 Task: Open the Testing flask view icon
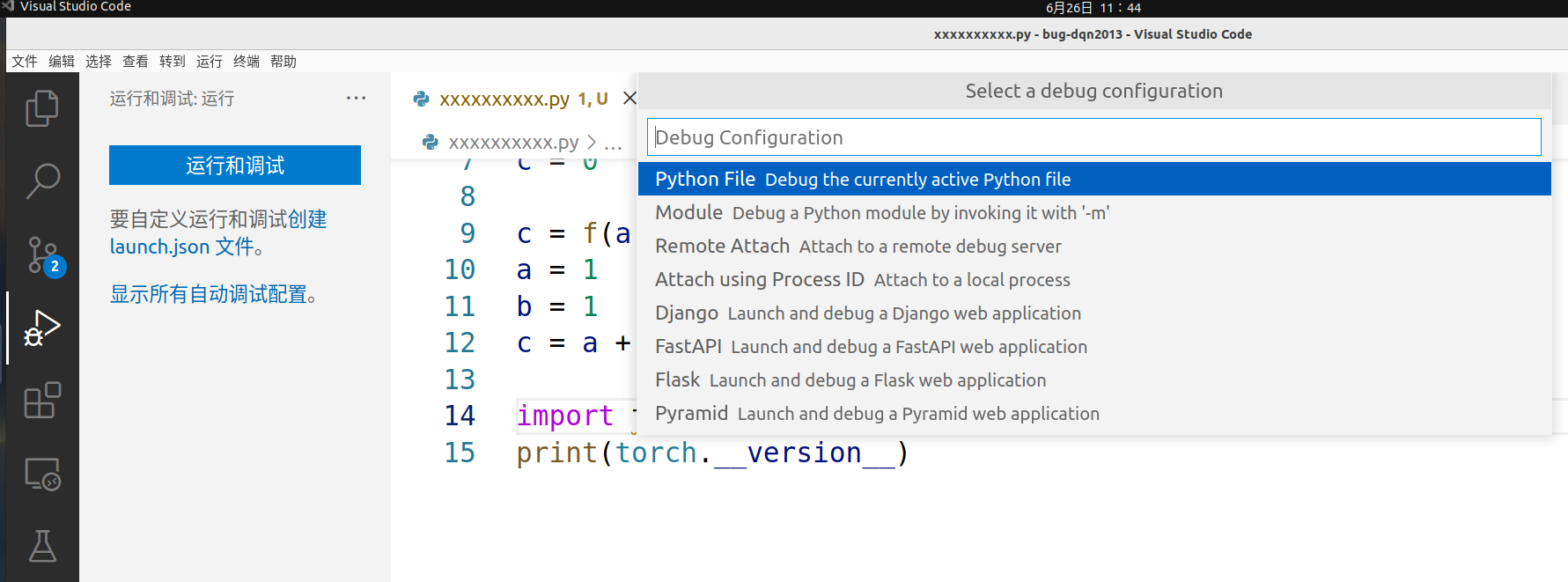pos(42,547)
